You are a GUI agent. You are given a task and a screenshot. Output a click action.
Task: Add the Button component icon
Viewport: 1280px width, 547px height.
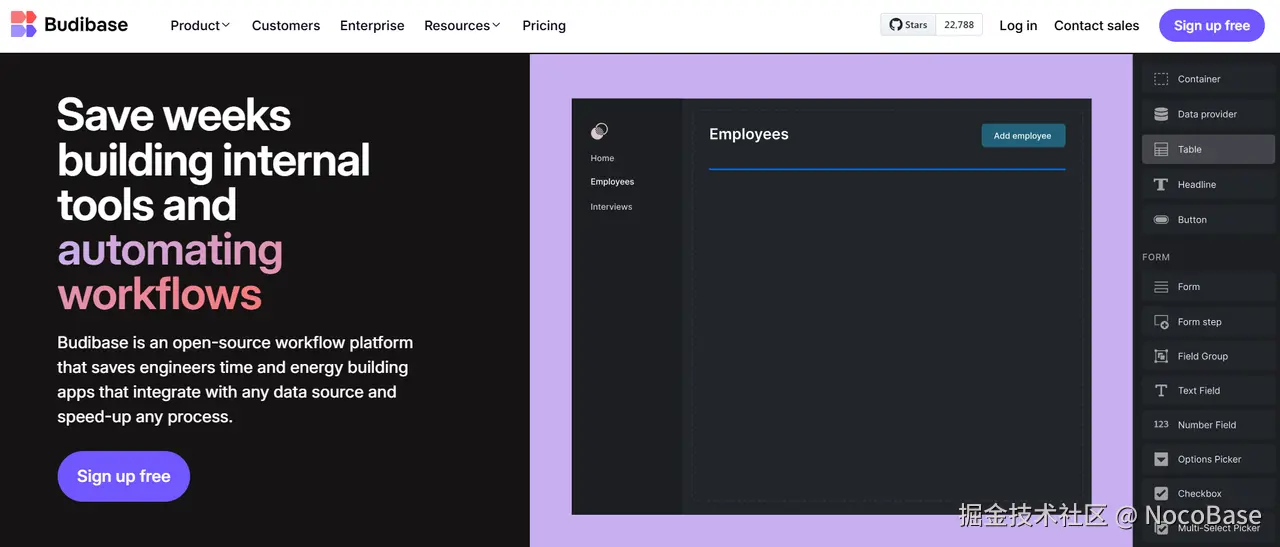click(1161, 220)
